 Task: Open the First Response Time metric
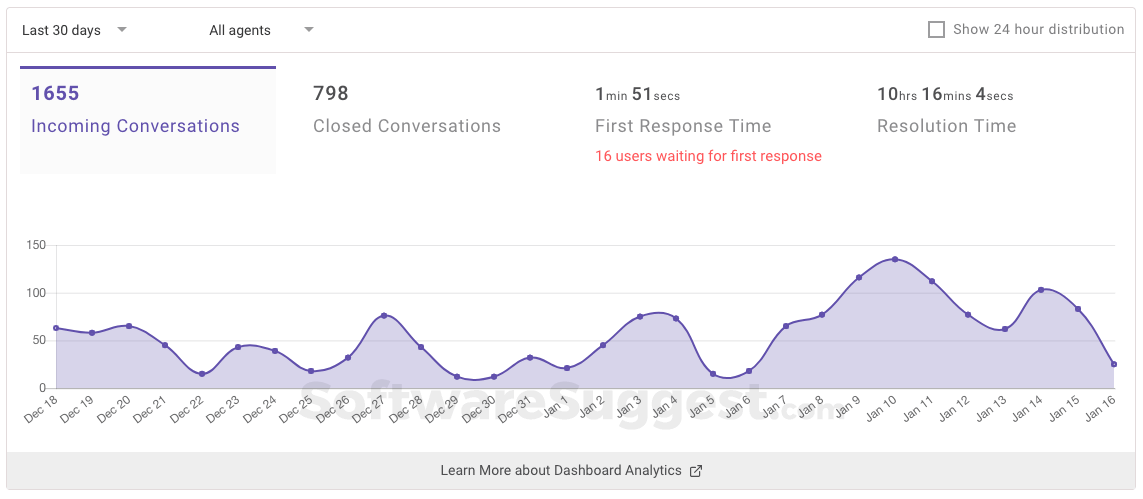click(x=683, y=112)
